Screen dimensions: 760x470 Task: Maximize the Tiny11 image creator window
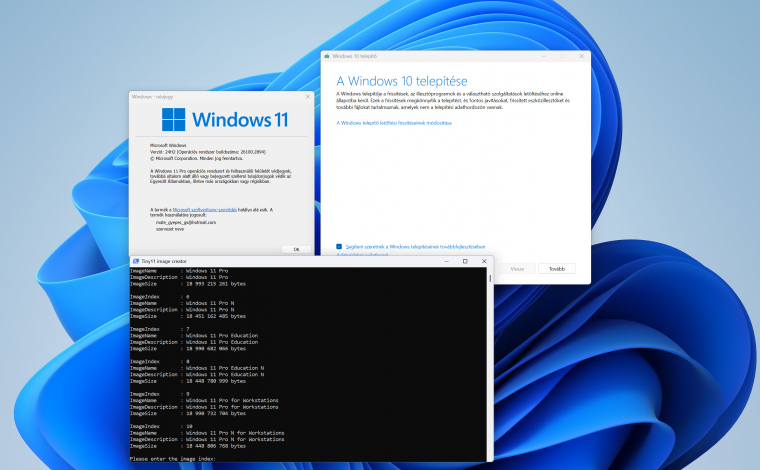pos(465,261)
